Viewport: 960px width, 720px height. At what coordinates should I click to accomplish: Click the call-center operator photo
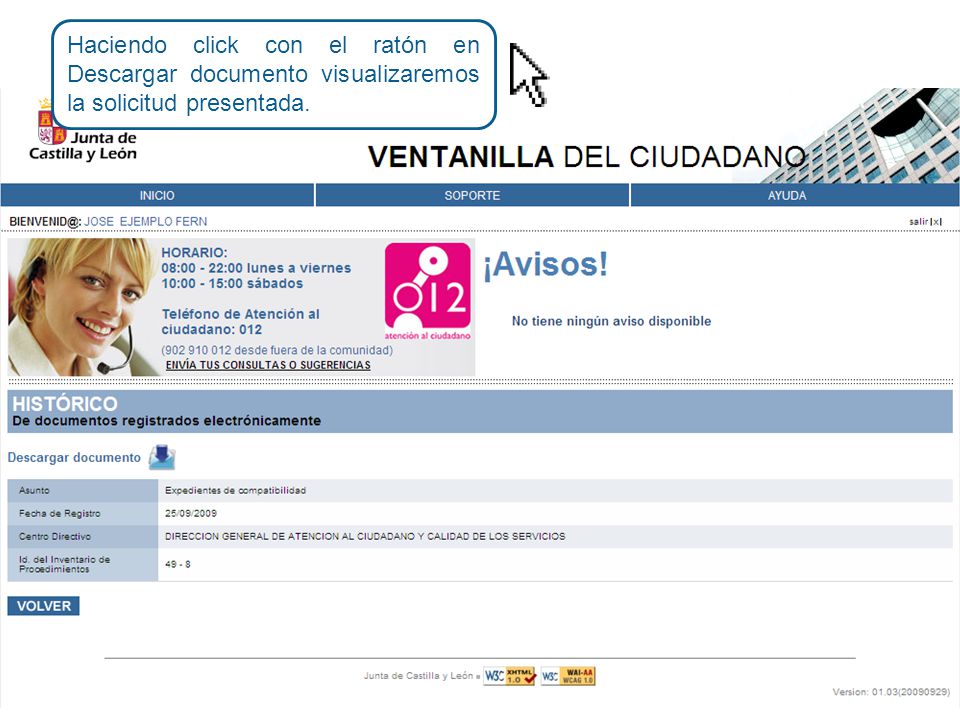pyautogui.click(x=82, y=307)
